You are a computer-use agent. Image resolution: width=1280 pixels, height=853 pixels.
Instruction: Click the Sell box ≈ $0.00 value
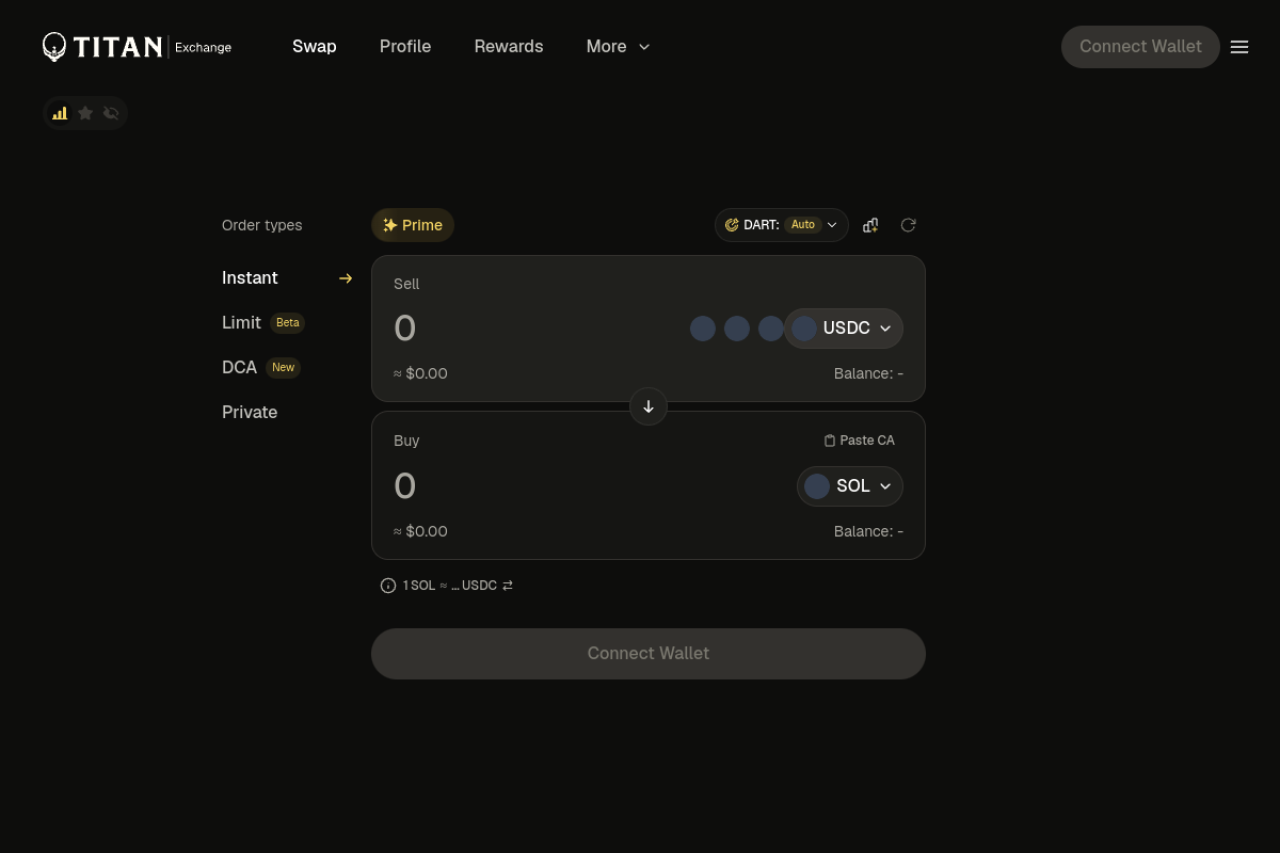coord(421,373)
